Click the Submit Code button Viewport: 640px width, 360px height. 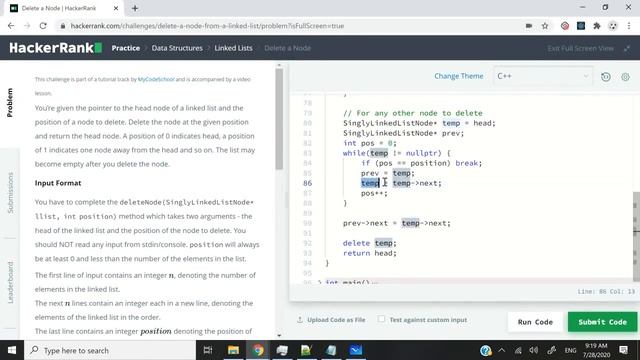pos(602,322)
